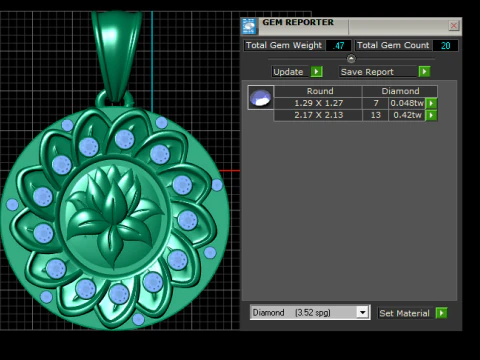Select the 2.17 X 2.13 size cell
The height and width of the screenshot is (360, 480).
[x=318, y=115]
